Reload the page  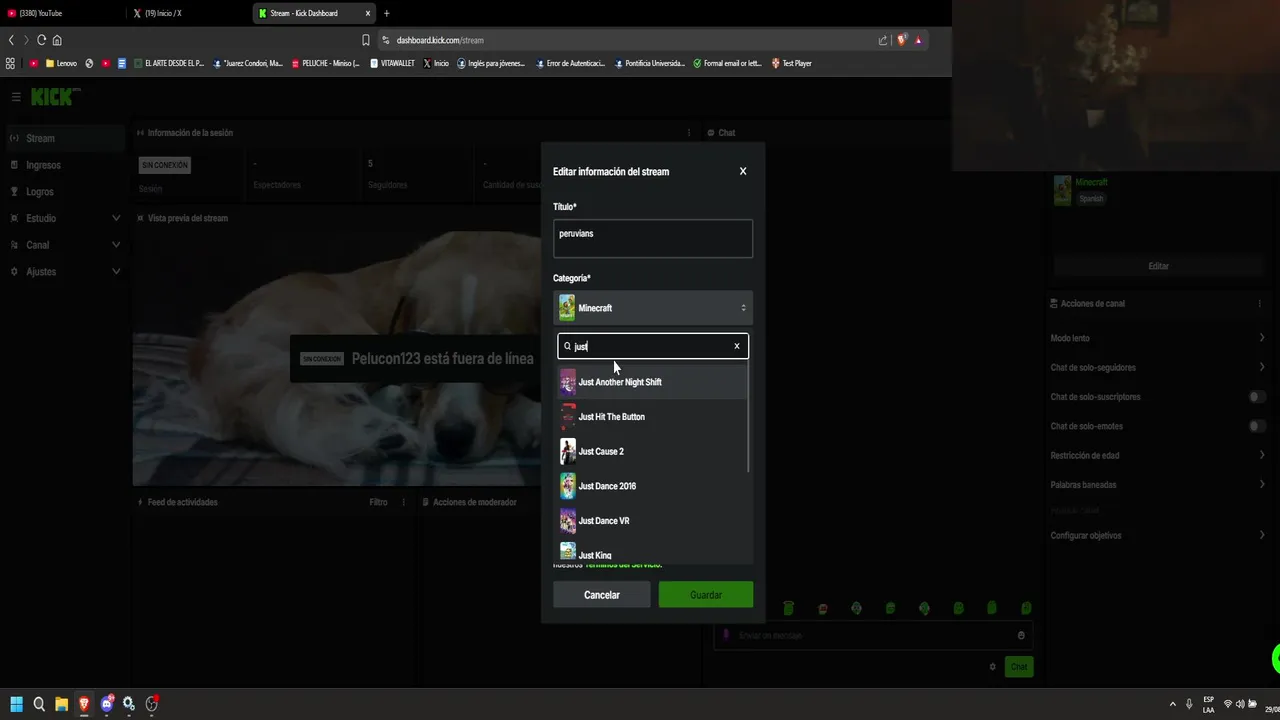point(41,40)
